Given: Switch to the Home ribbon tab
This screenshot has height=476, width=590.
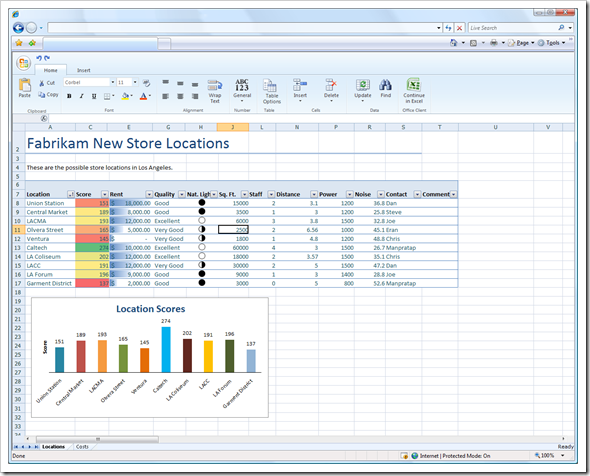Looking at the screenshot, I should click(x=50, y=70).
